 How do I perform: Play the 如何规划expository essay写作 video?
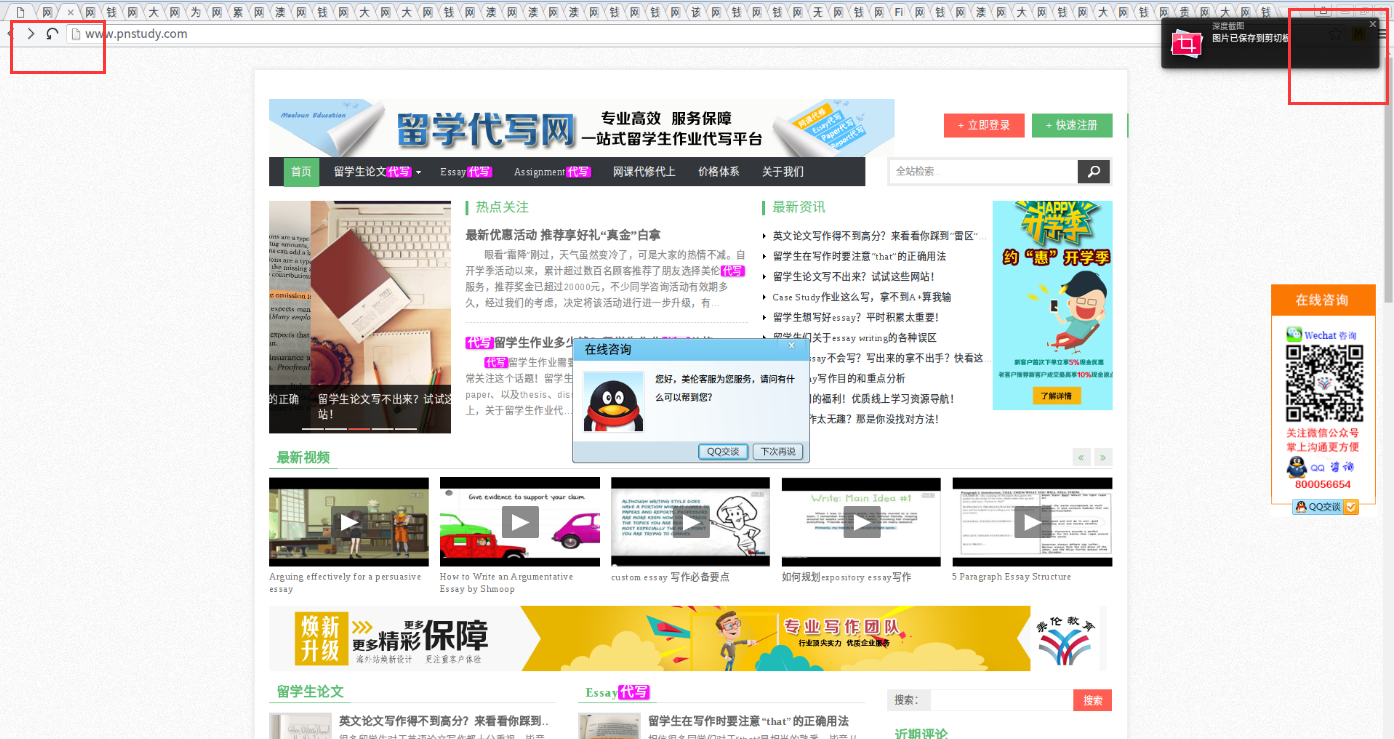click(861, 522)
